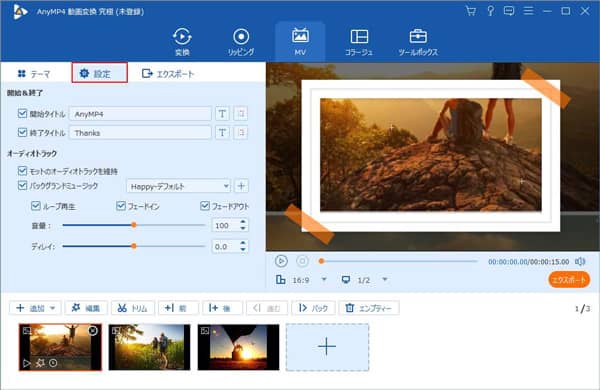Click the 編集 edit button
The width and height of the screenshot is (600, 390).
86,308
